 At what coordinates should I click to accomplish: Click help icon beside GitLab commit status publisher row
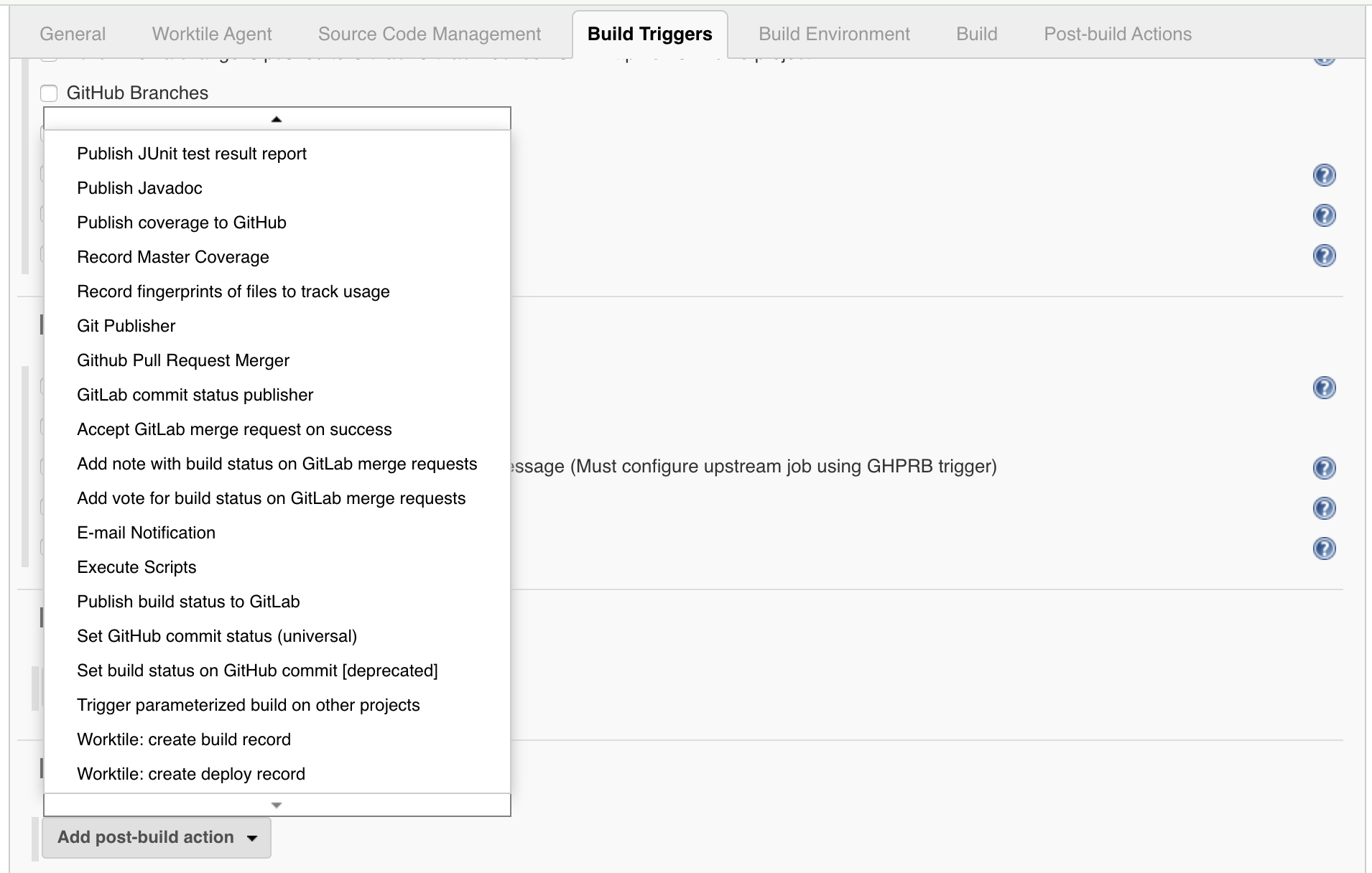click(1323, 388)
